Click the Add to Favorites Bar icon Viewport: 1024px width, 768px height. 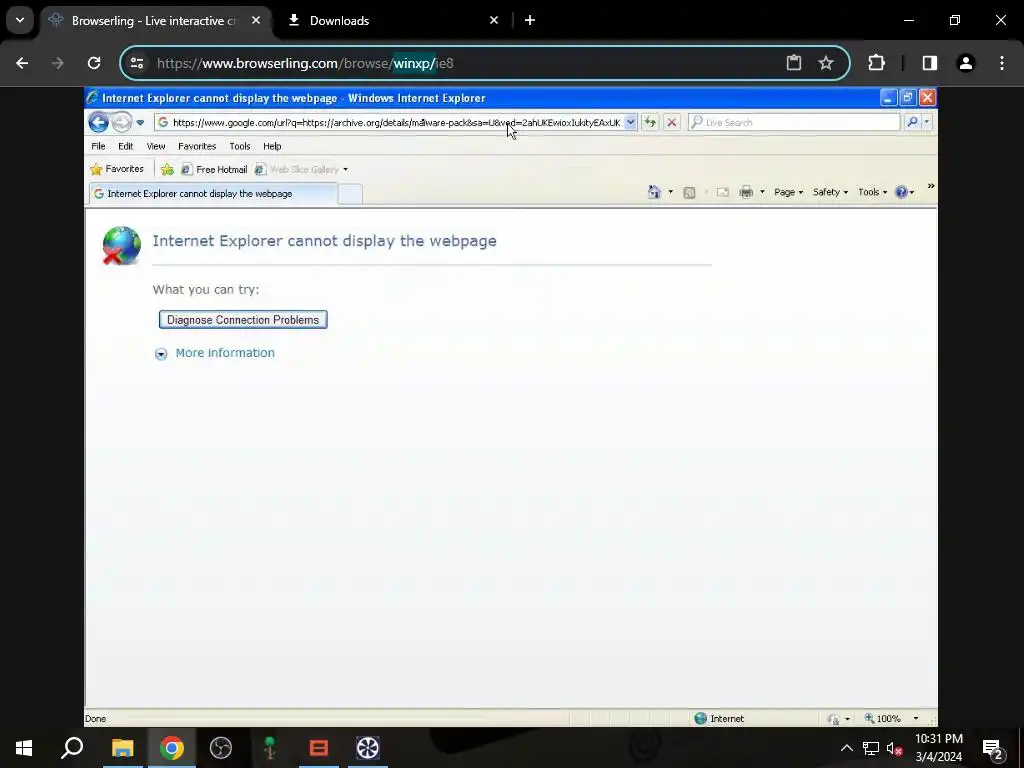coord(167,170)
